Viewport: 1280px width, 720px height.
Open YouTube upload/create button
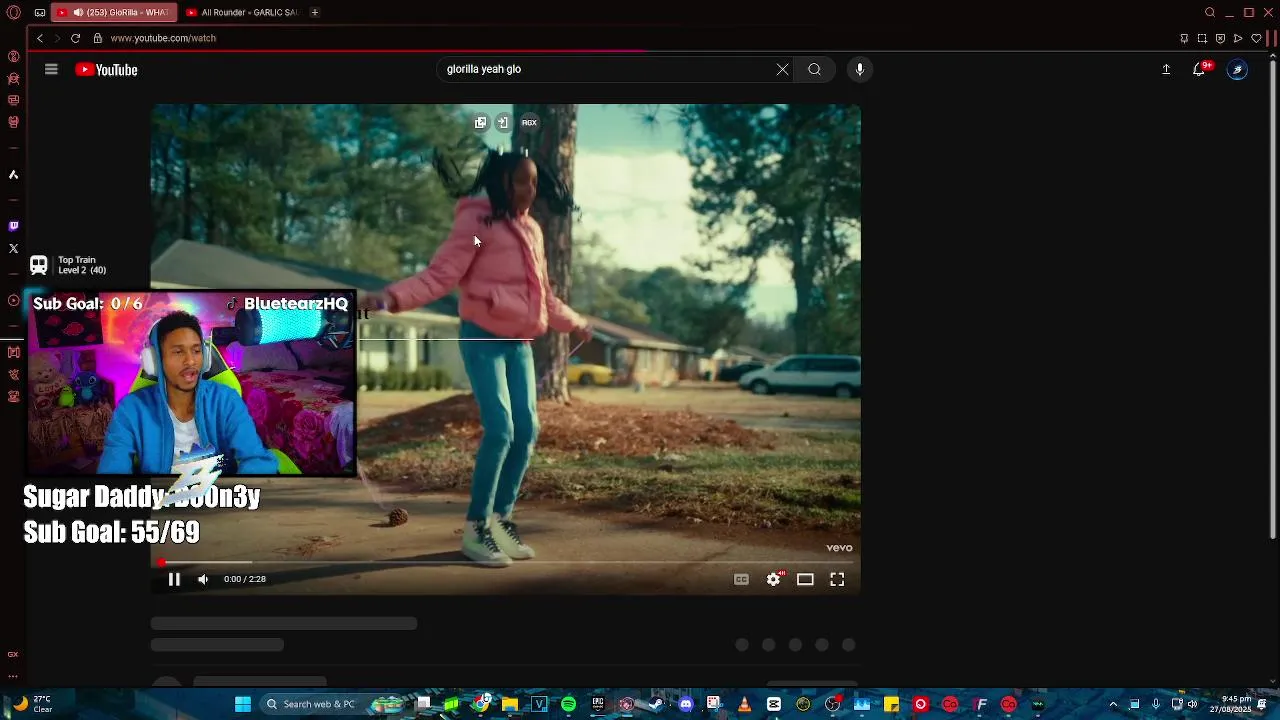[x=1166, y=69]
